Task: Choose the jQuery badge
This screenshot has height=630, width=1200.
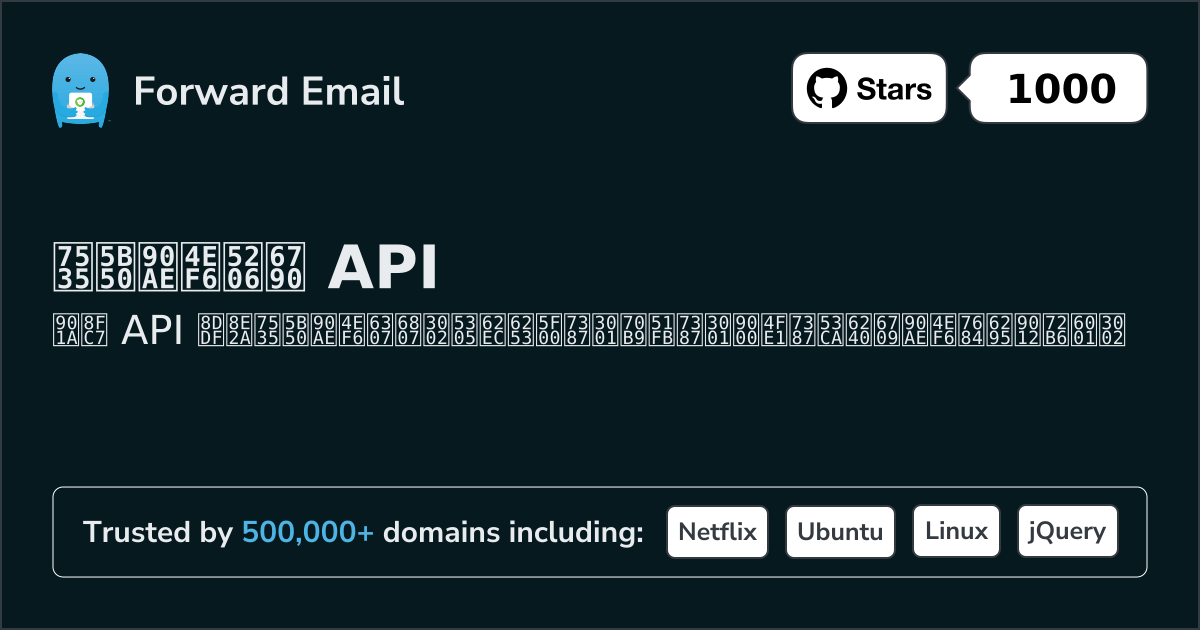Action: tap(1067, 532)
